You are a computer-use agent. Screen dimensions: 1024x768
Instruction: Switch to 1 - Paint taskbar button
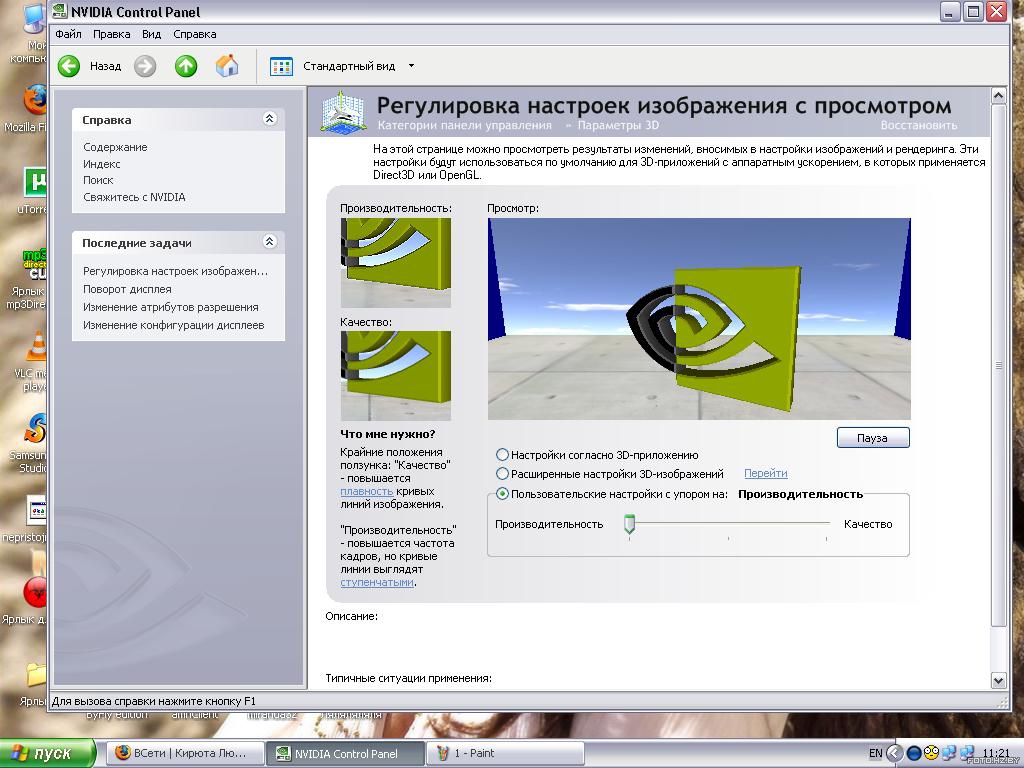tap(505, 753)
